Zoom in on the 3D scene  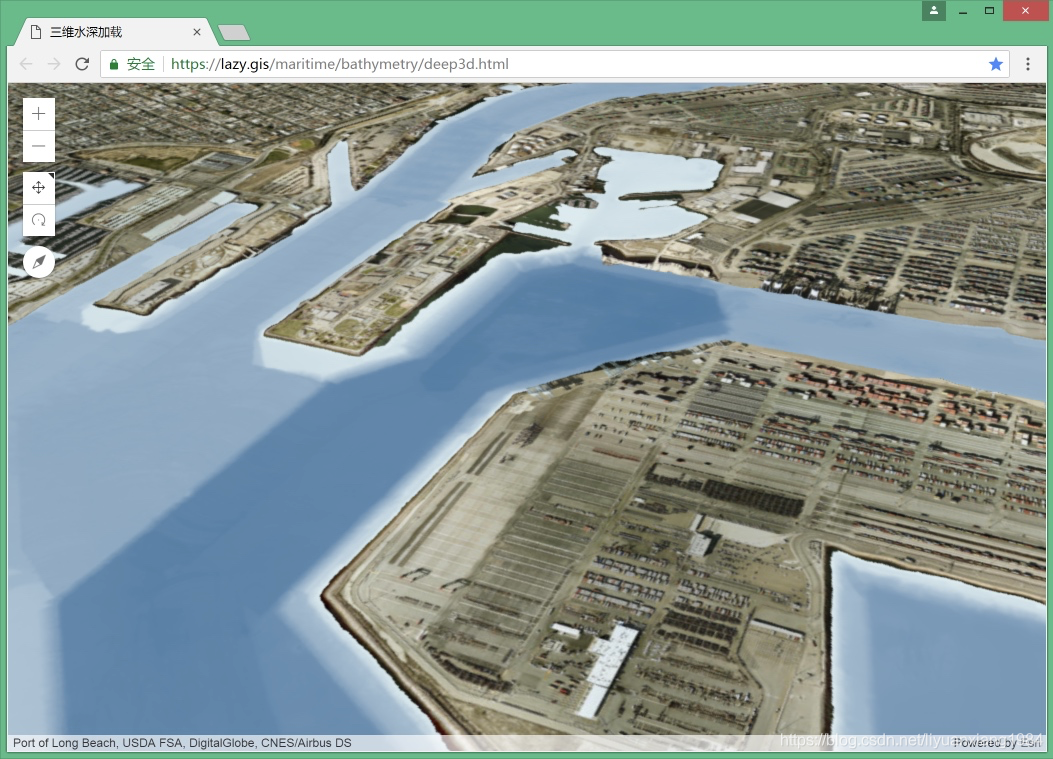[39, 114]
